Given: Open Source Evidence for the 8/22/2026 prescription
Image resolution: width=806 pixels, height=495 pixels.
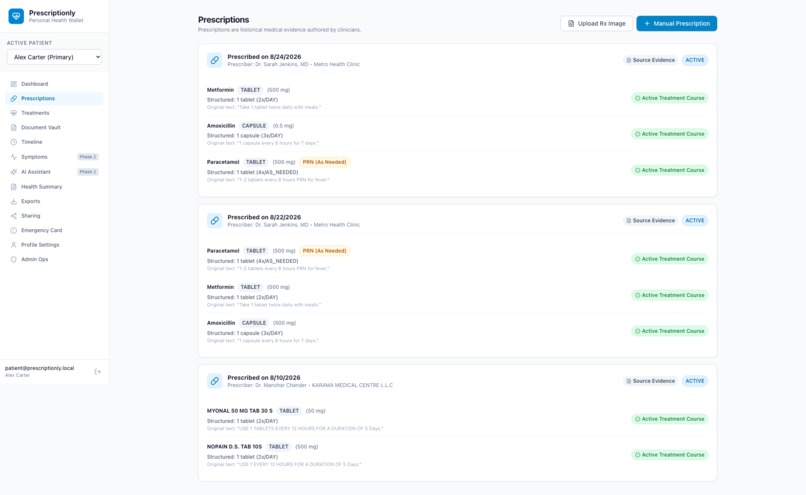Looking at the screenshot, I should point(650,221).
